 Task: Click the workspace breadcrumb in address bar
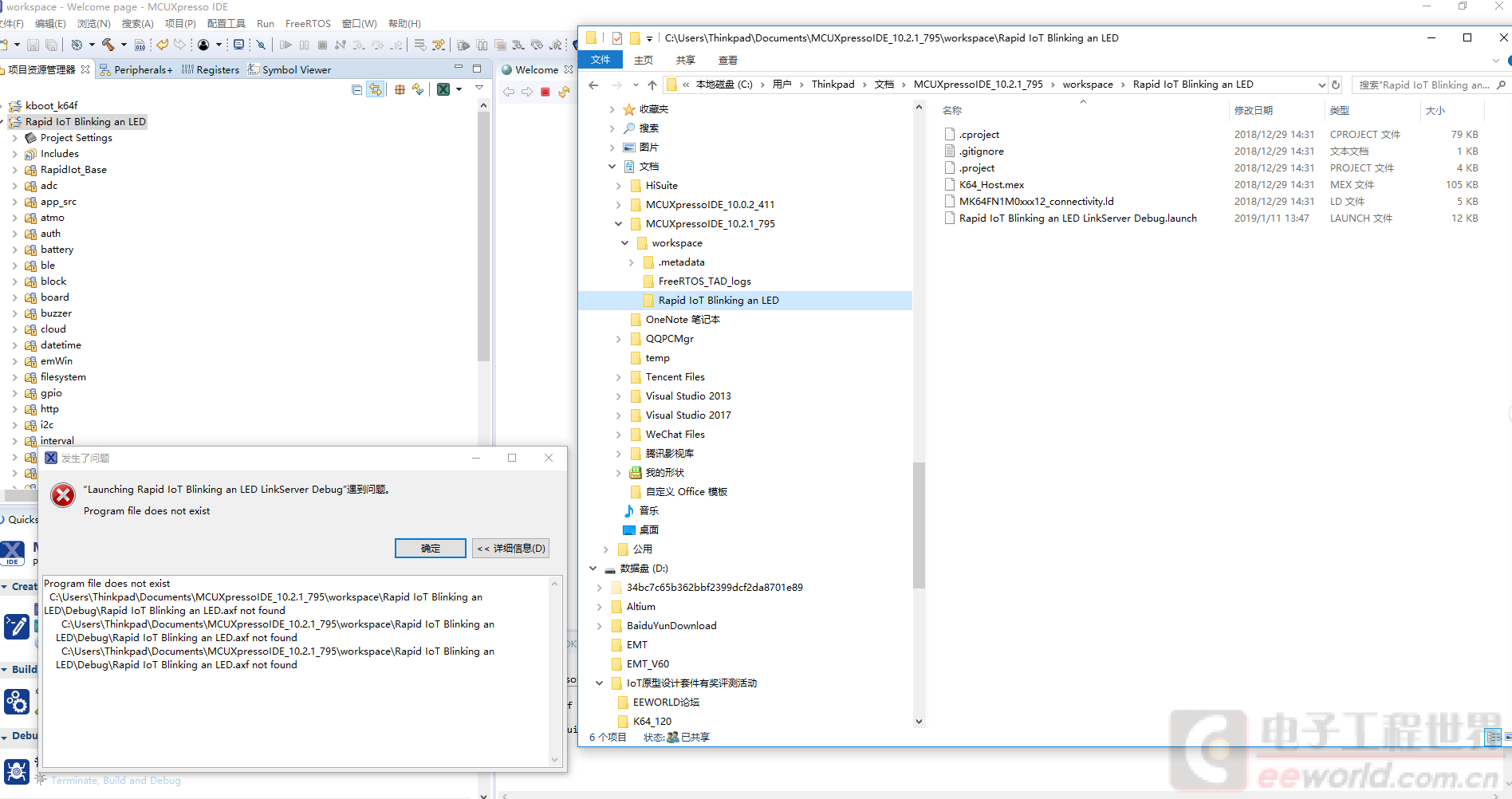pyautogui.click(x=1088, y=85)
